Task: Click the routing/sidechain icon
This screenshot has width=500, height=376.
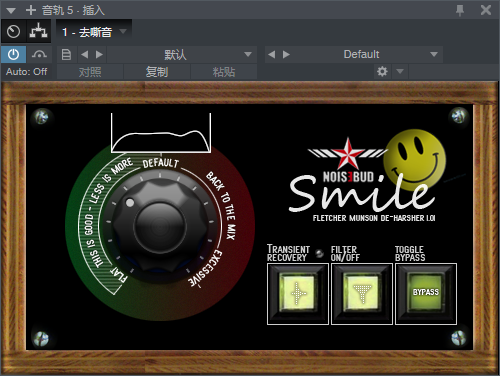Action: 39,31
